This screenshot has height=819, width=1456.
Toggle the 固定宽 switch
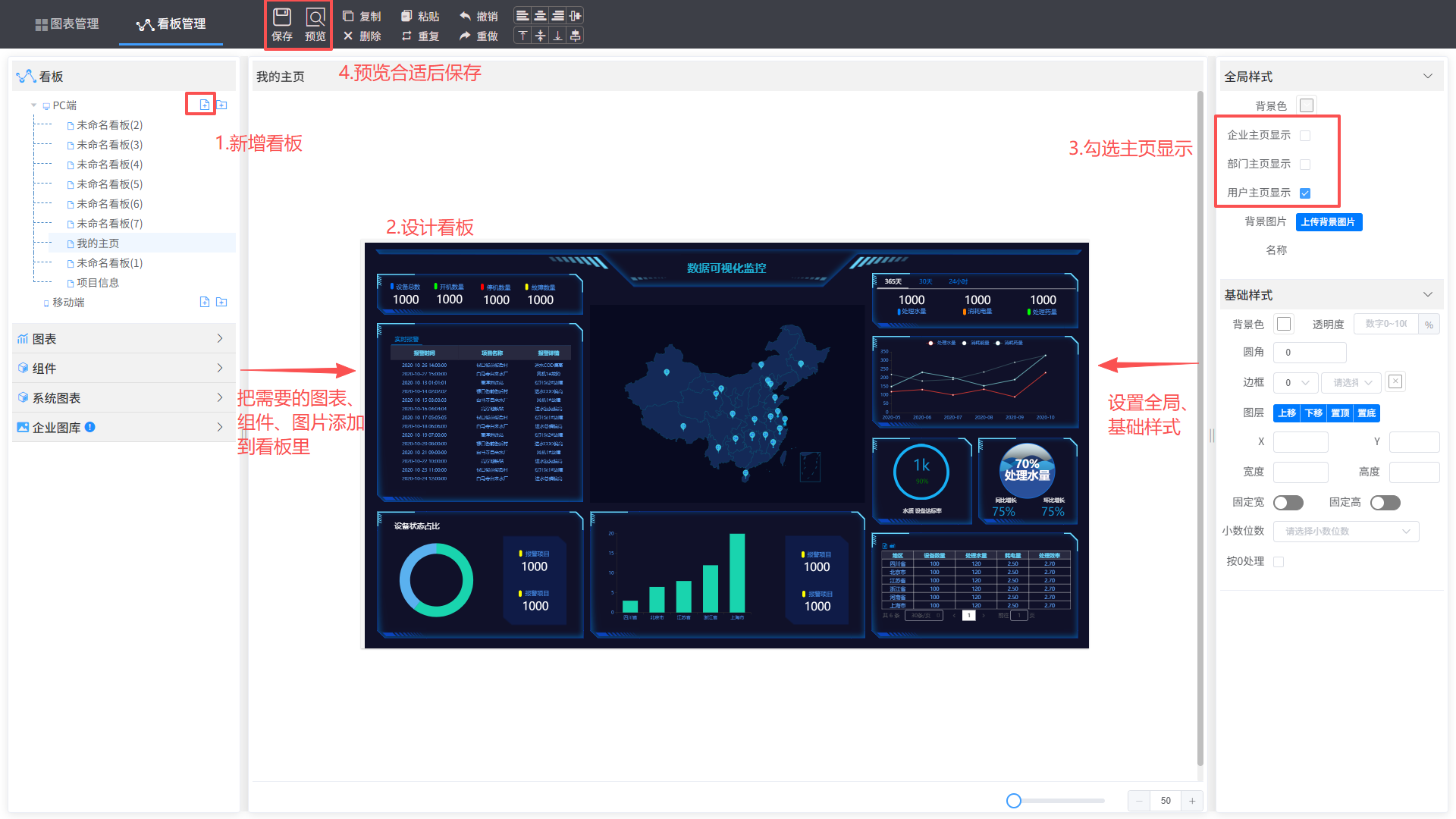[1288, 503]
